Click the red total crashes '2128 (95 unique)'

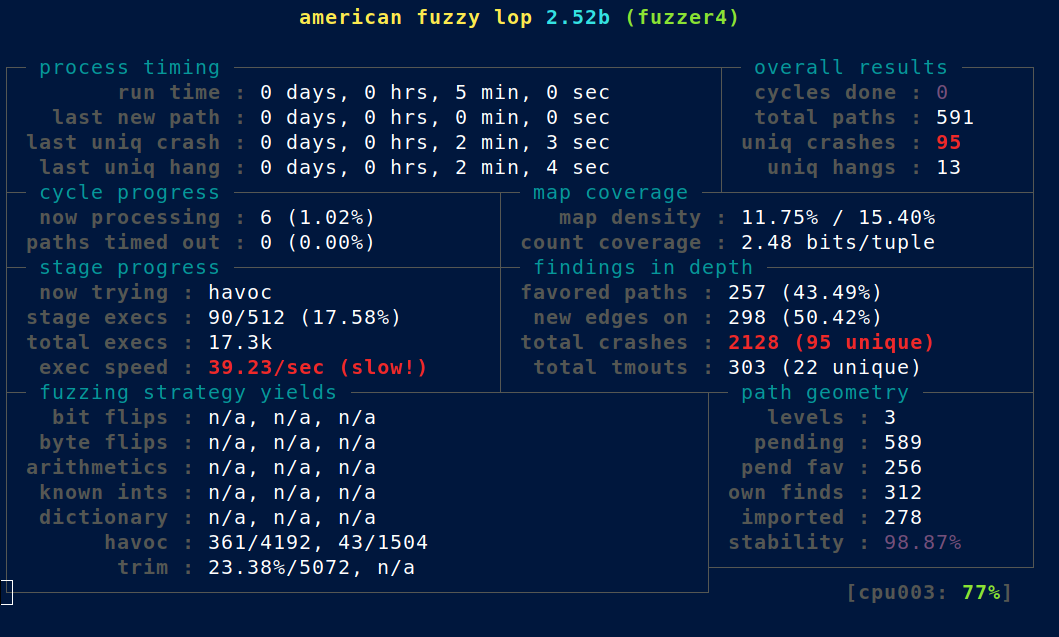click(831, 342)
